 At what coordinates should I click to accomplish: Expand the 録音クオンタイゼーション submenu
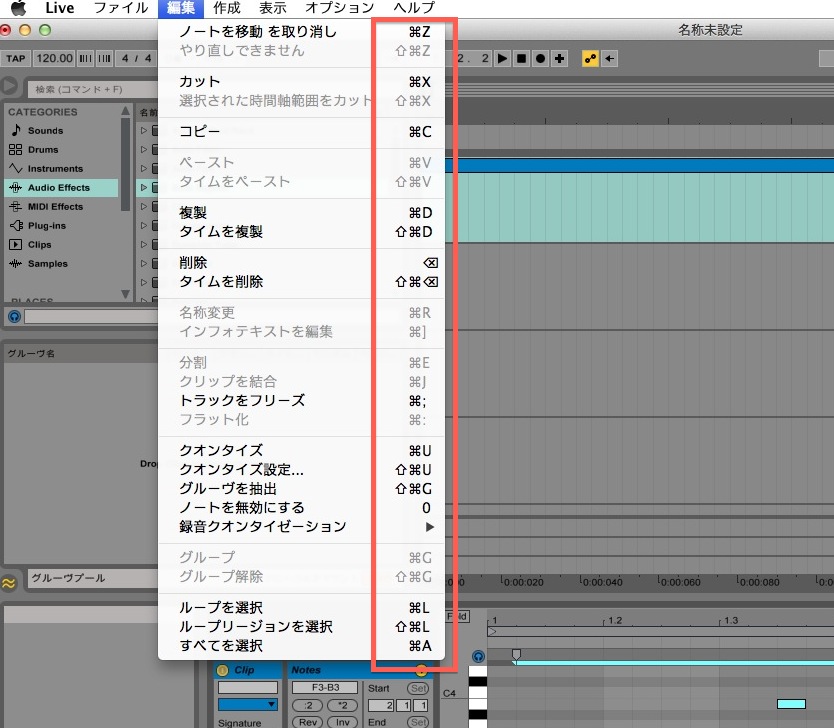(x=302, y=527)
